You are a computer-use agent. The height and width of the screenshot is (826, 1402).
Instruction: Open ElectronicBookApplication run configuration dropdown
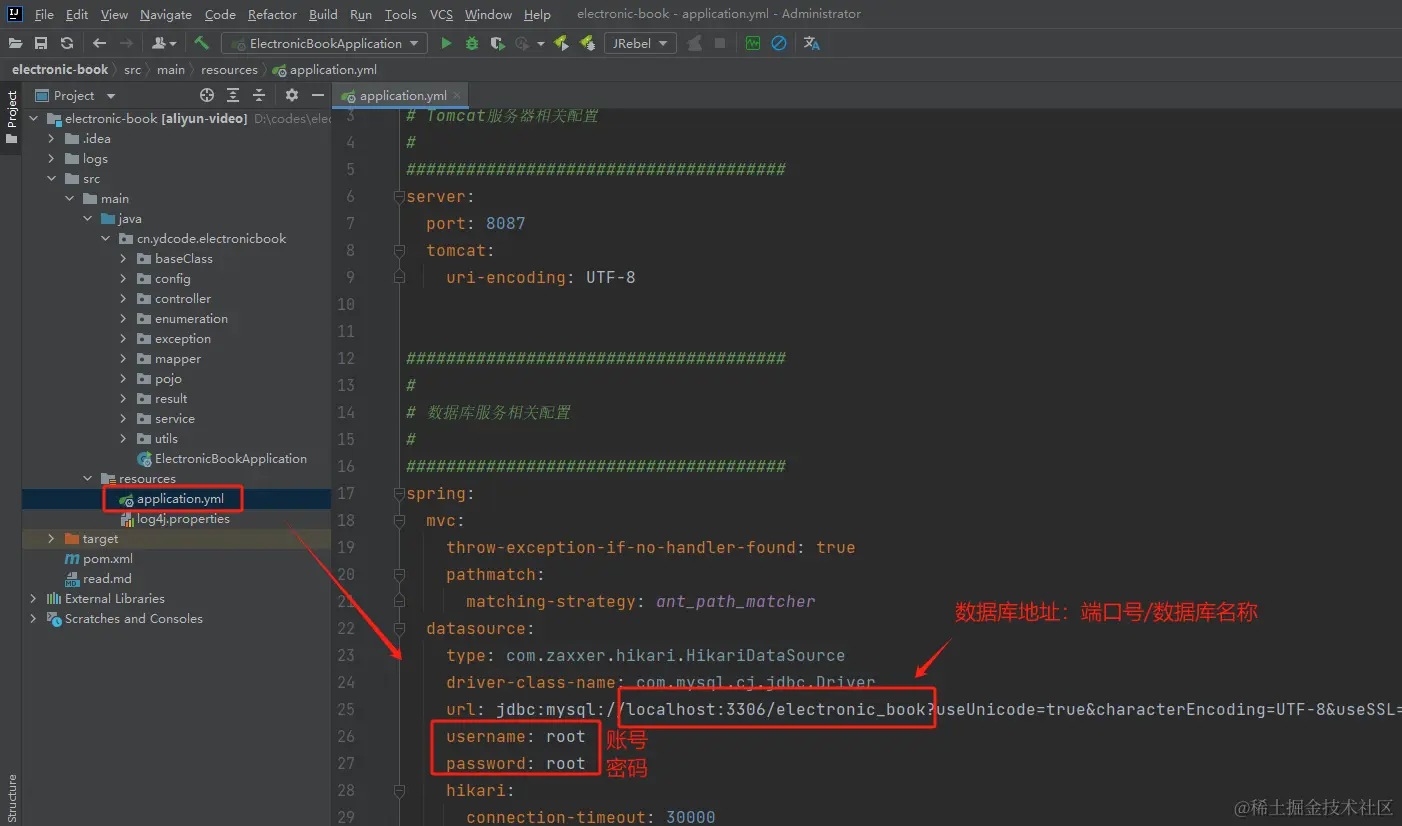(x=325, y=43)
